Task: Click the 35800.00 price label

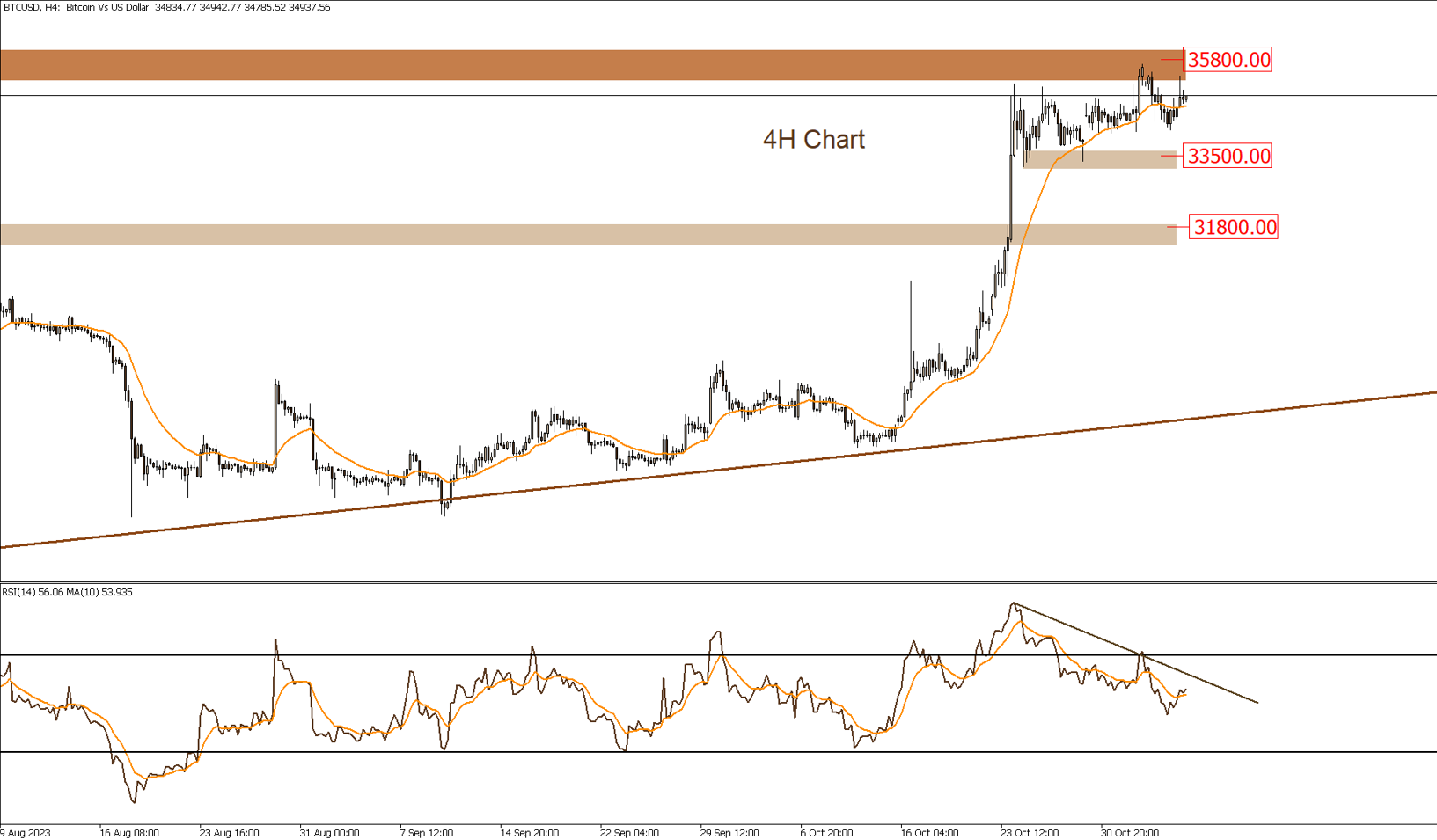Action: coord(1228,60)
